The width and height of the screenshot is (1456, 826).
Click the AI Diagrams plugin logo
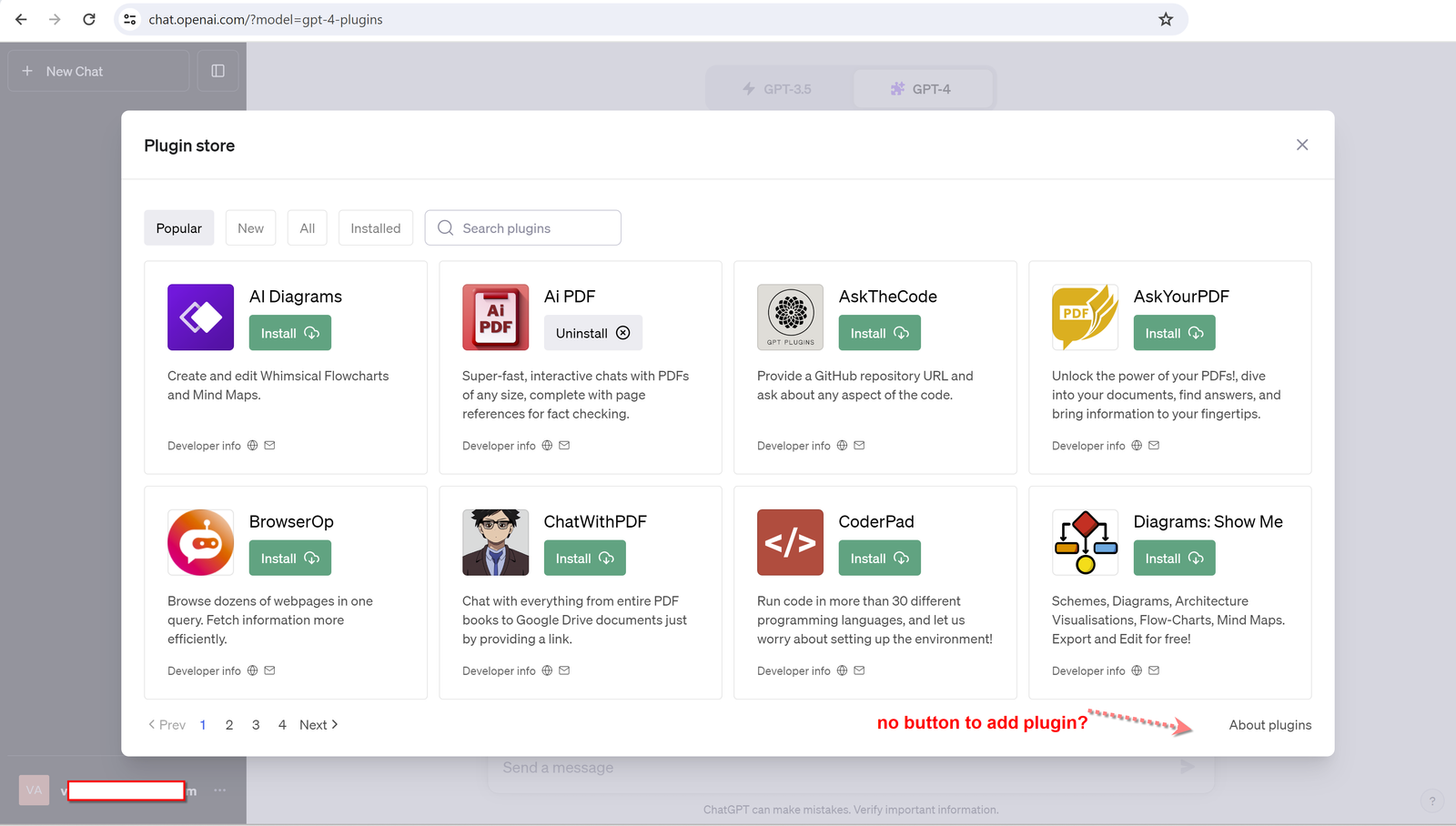pyautogui.click(x=200, y=317)
